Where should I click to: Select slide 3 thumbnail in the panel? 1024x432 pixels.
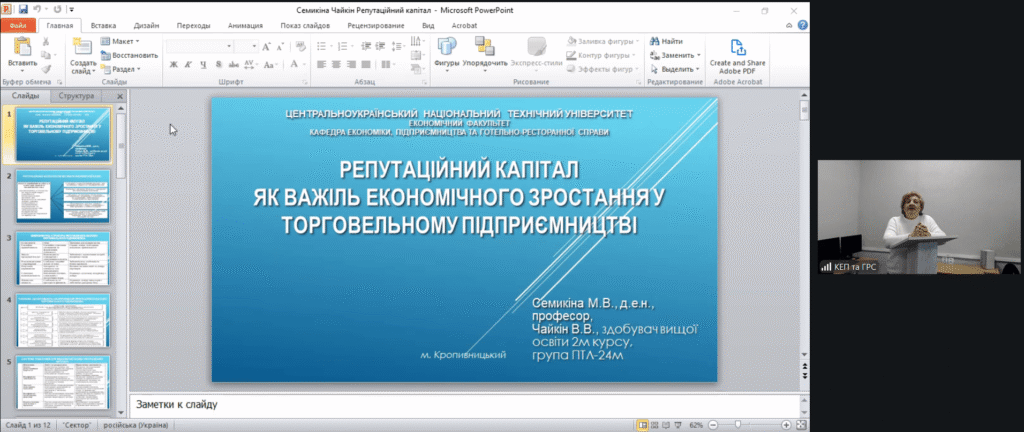click(62, 260)
